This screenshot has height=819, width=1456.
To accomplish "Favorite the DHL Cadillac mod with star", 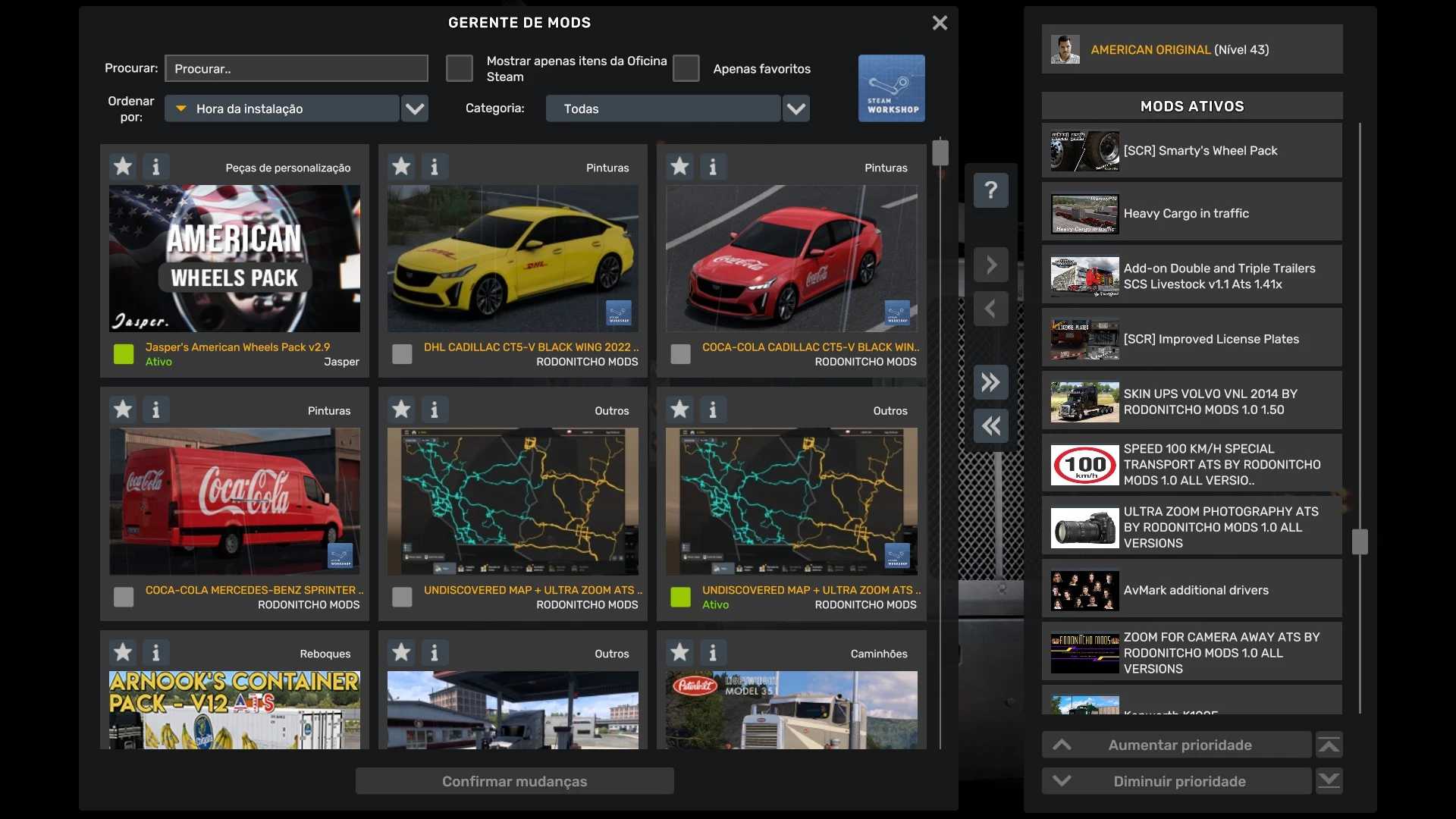I will 401,166.
